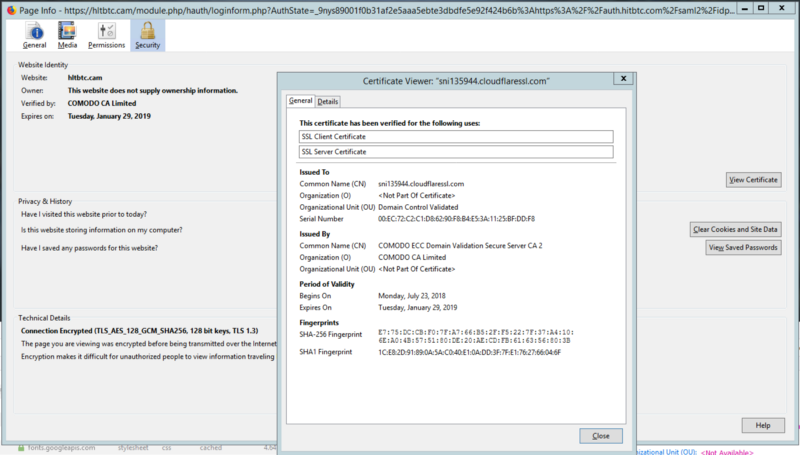Select the General tab in Certificate Viewer
Viewport: 800px width, 455px height.
[x=301, y=101]
